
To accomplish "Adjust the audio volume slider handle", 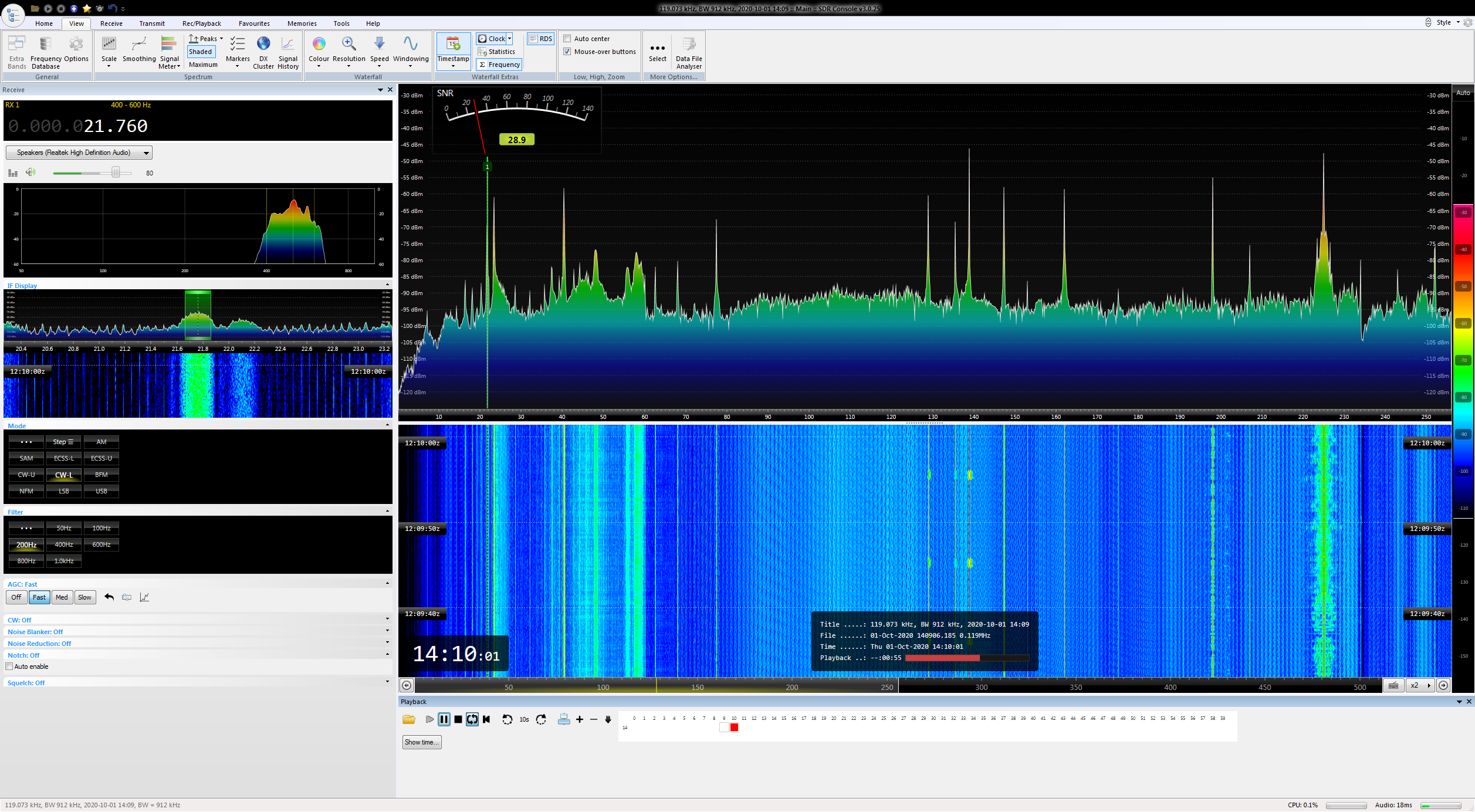I will pos(116,172).
